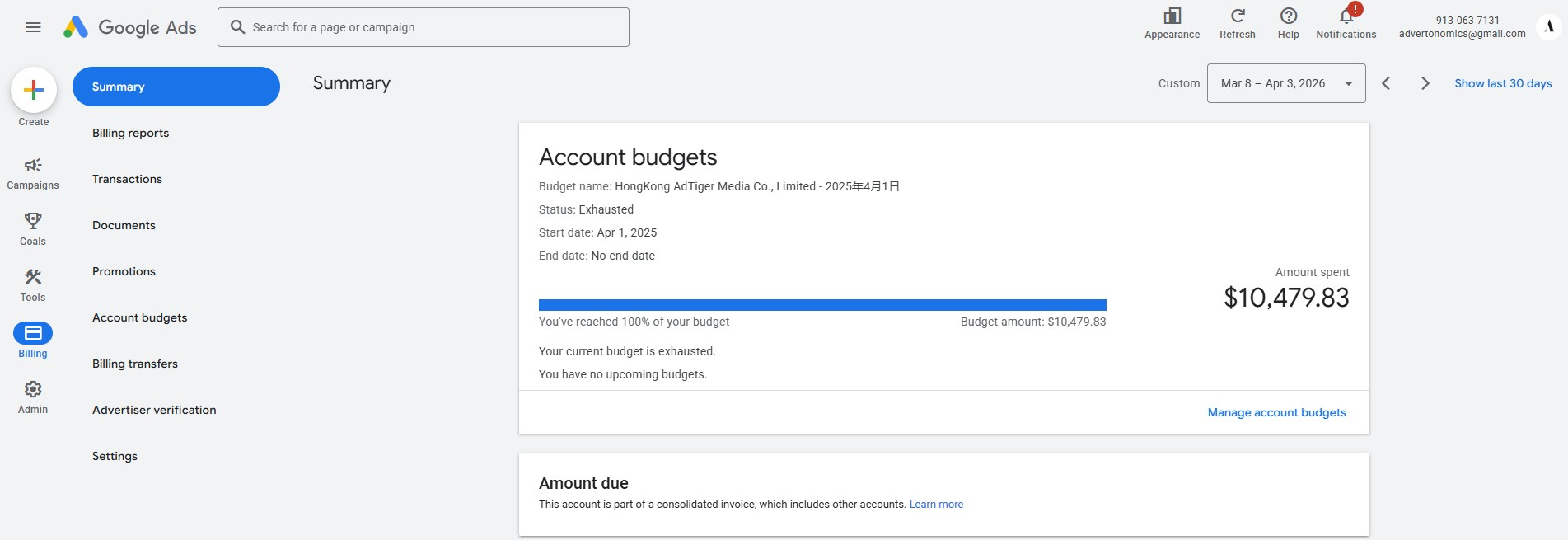
Task: Select Transactions in billing menu
Action: [127, 179]
